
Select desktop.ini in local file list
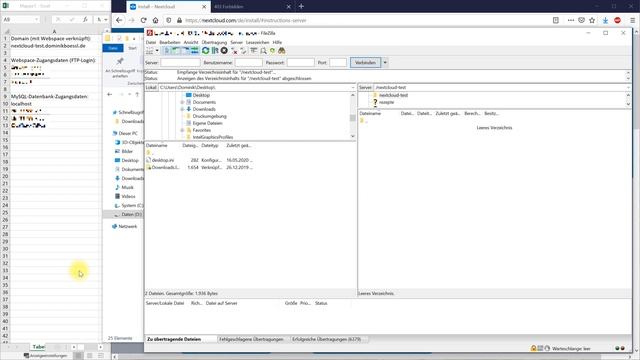163,160
